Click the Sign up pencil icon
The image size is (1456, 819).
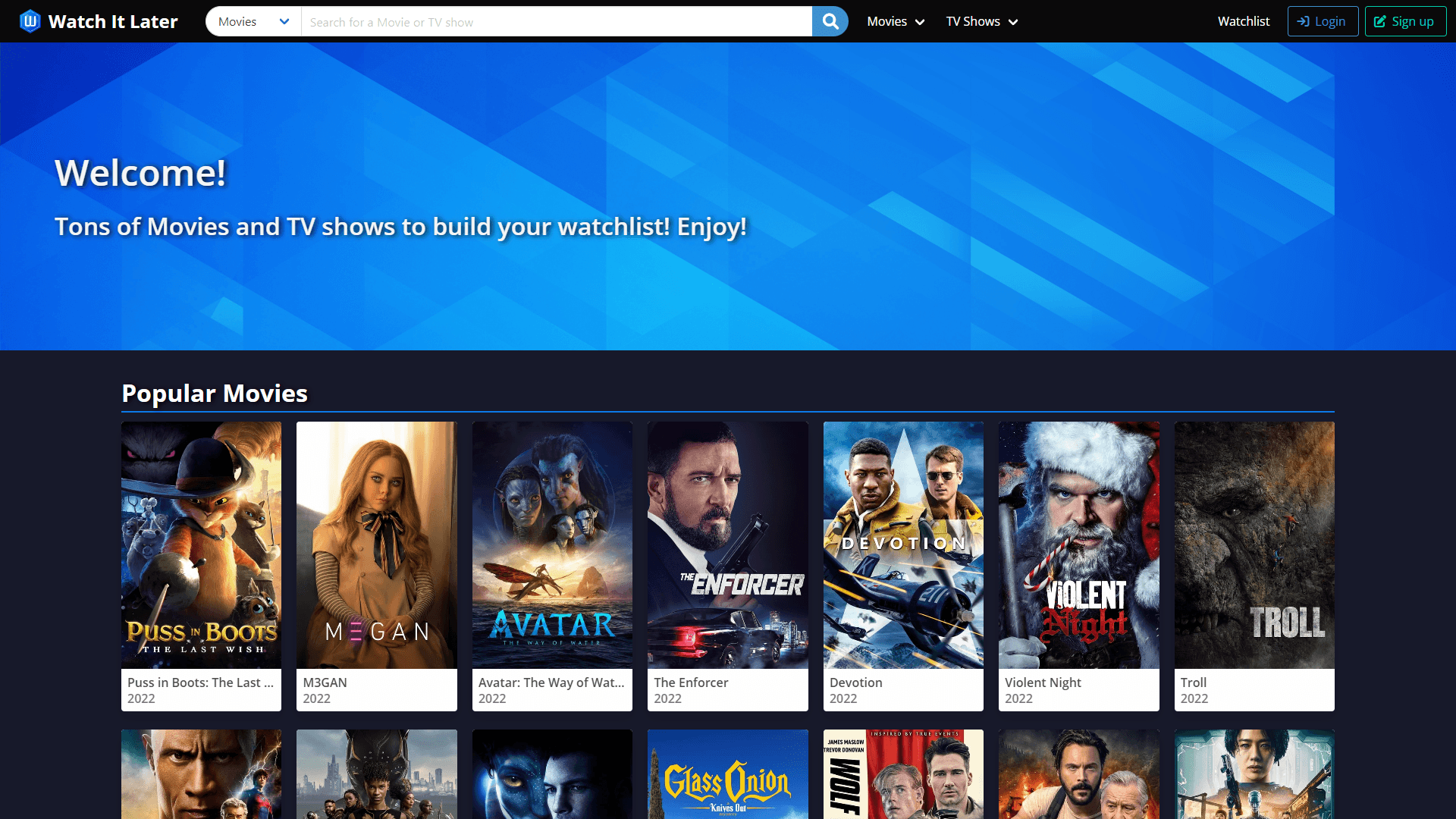1380,21
